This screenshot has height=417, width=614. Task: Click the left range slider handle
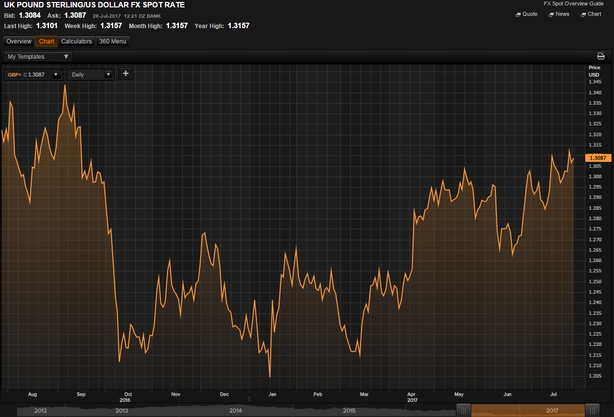[464, 411]
